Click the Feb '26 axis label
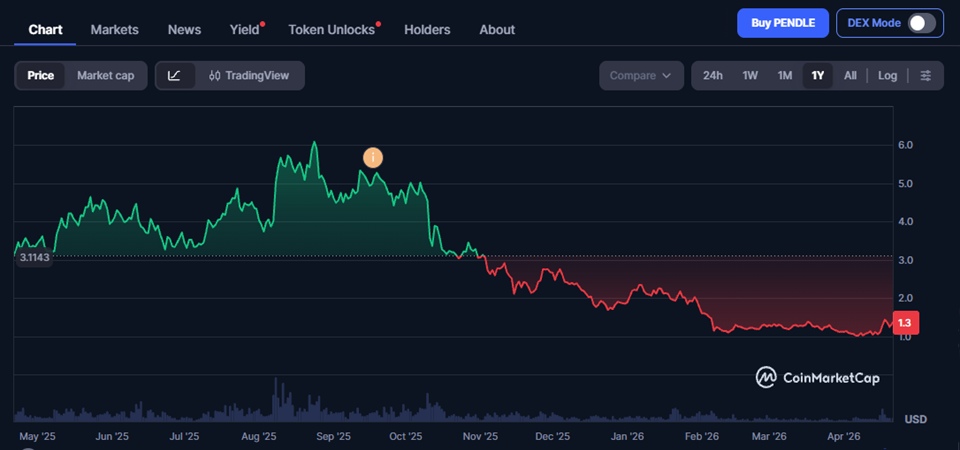960x450 pixels. [x=702, y=437]
